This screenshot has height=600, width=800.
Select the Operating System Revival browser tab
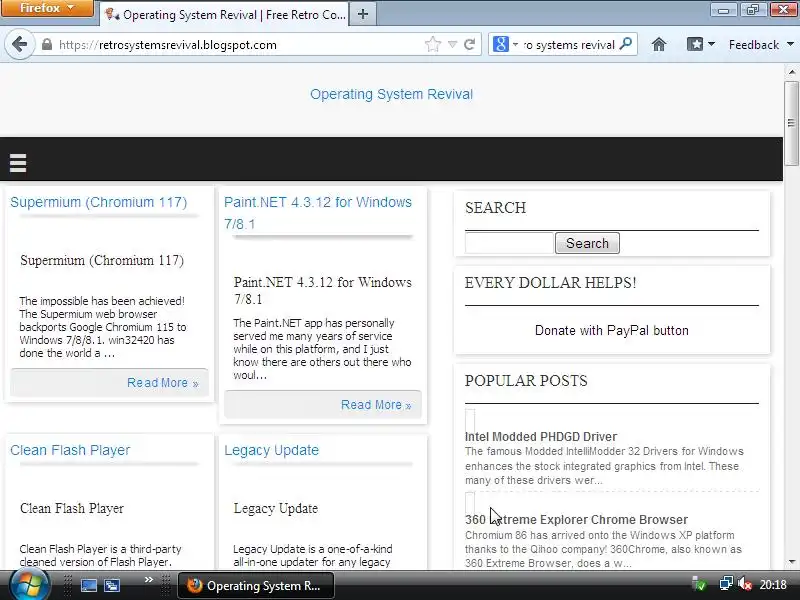(224, 14)
